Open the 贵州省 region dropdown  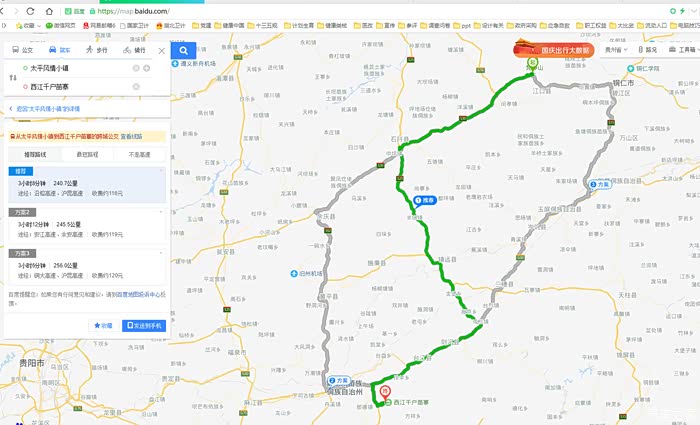point(616,50)
